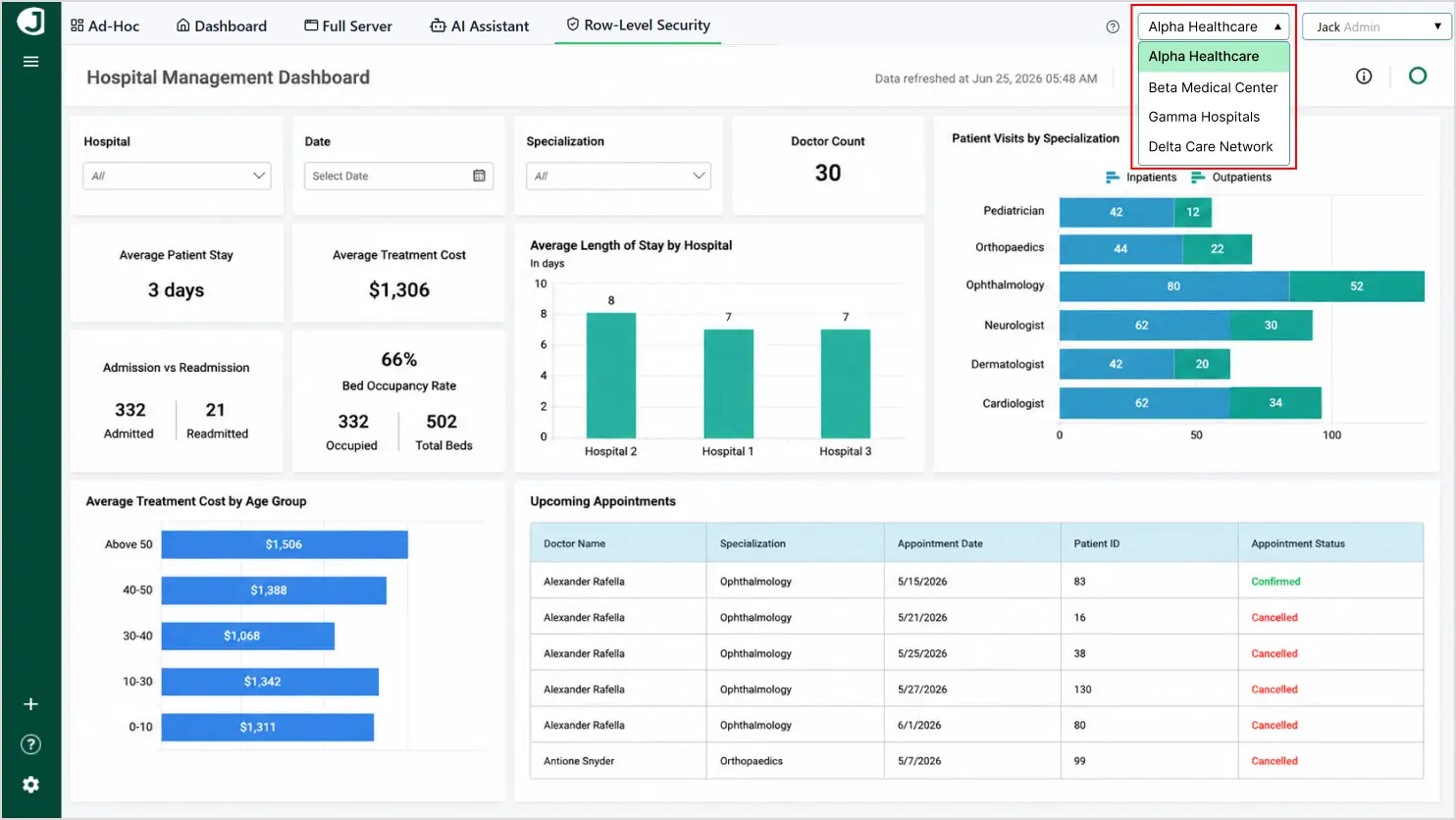
Task: Open the hamburger menu in the sidebar
Action: (x=30, y=62)
